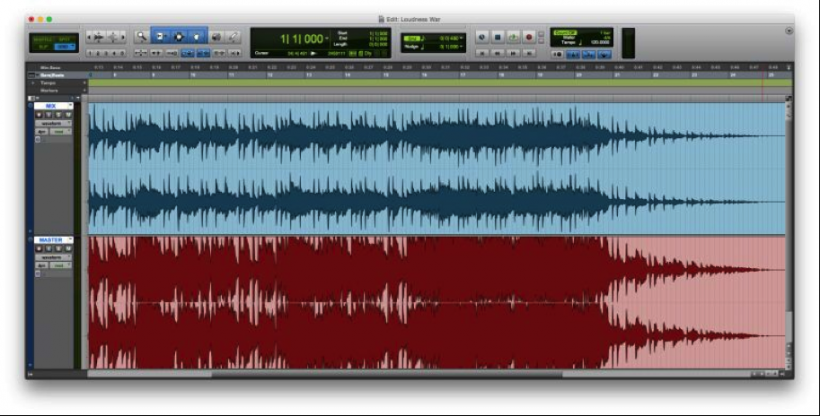
Task: Toggle Link Timeline and Edit Selection
Action: tap(203, 53)
